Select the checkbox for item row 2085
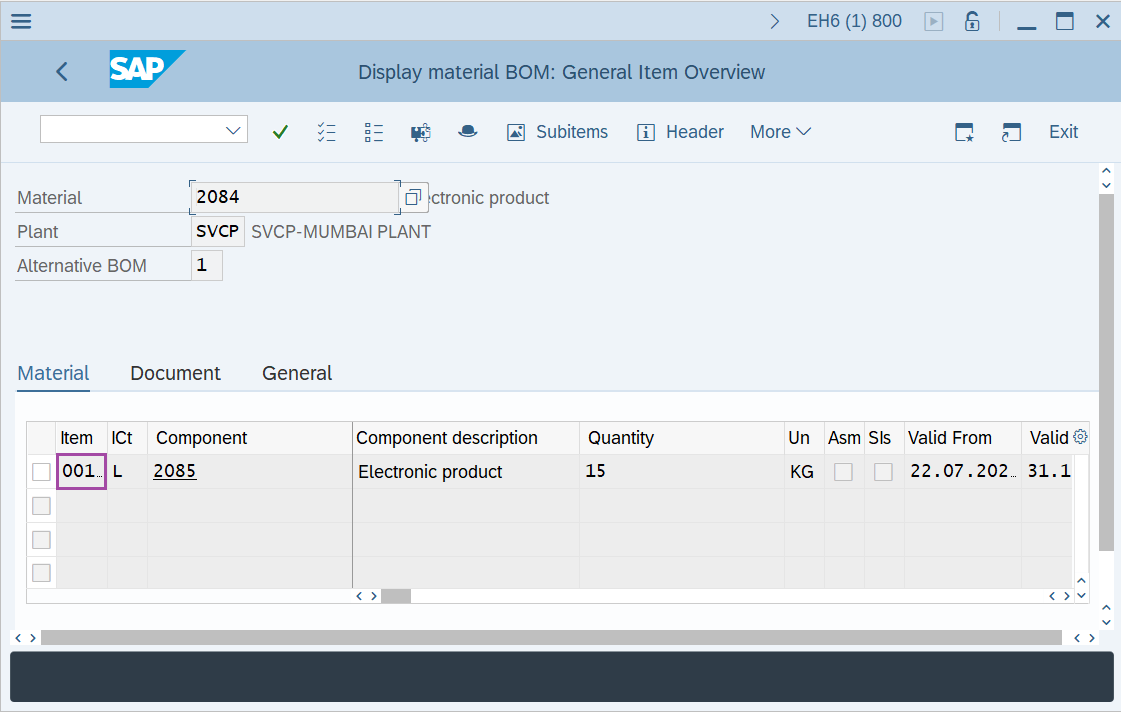Screen dimensions: 1121x712 pos(41,472)
